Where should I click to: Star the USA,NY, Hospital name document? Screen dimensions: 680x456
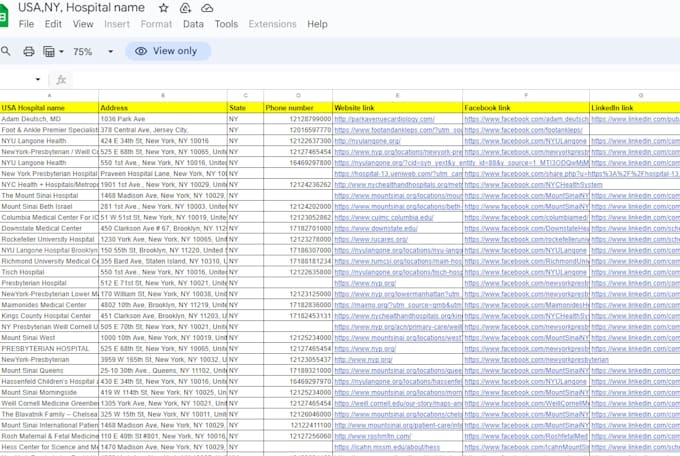[x=163, y=8]
